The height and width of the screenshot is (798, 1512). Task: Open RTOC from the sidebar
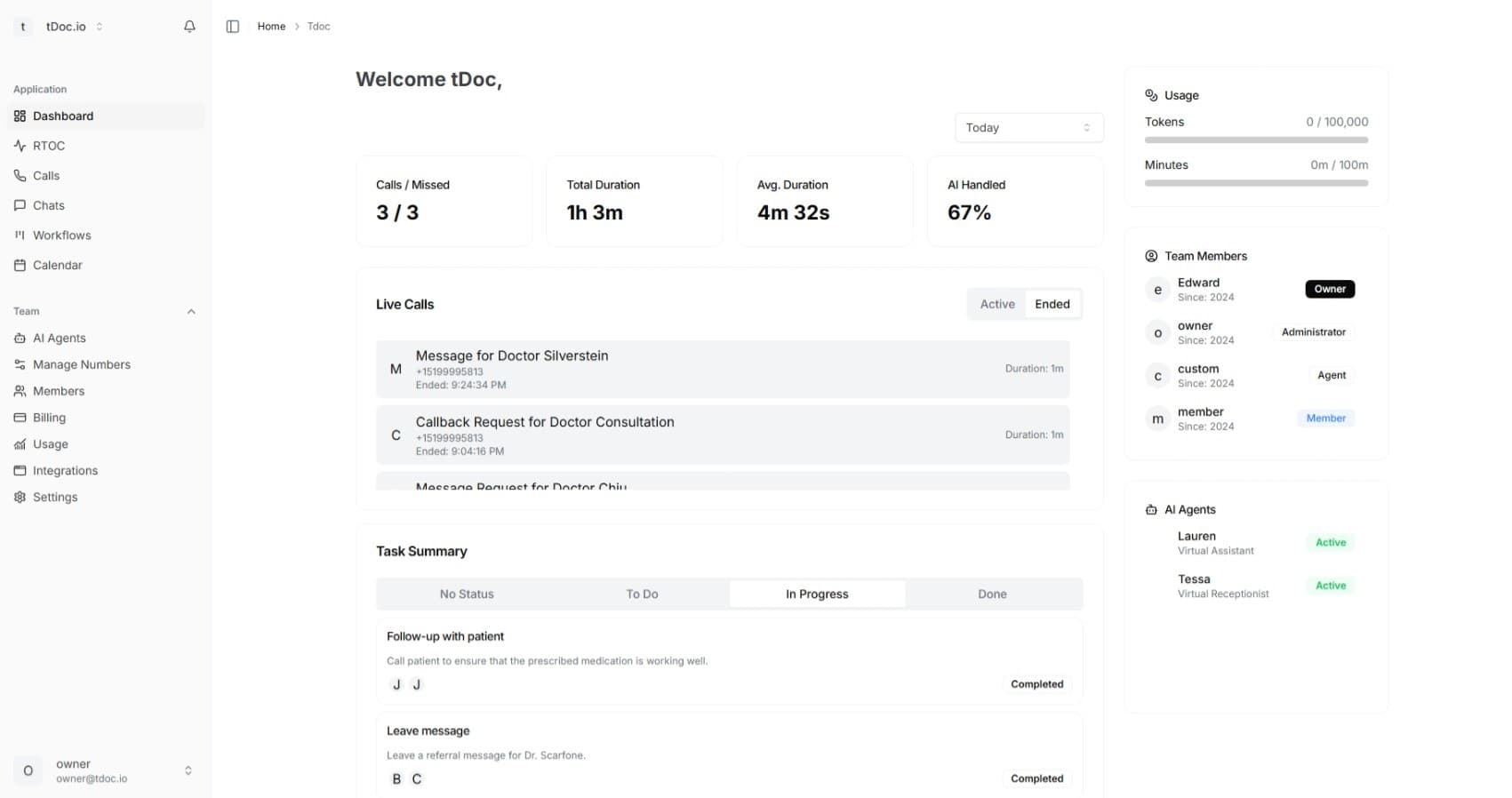click(49, 146)
